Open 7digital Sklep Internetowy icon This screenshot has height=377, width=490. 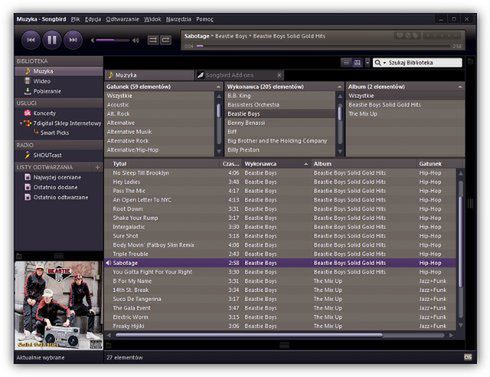[x=28, y=123]
